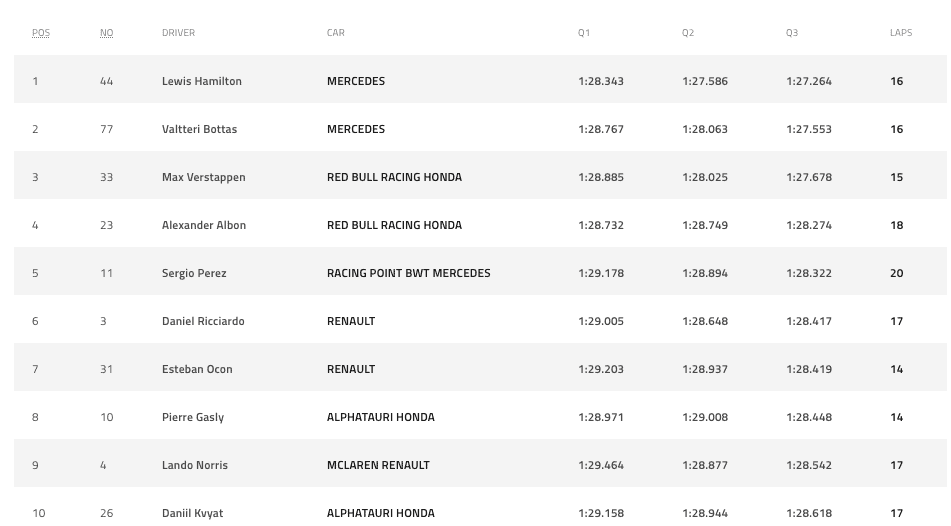This screenshot has height=526, width=951.
Task: Select Sergio Perez row name
Action: 194,273
